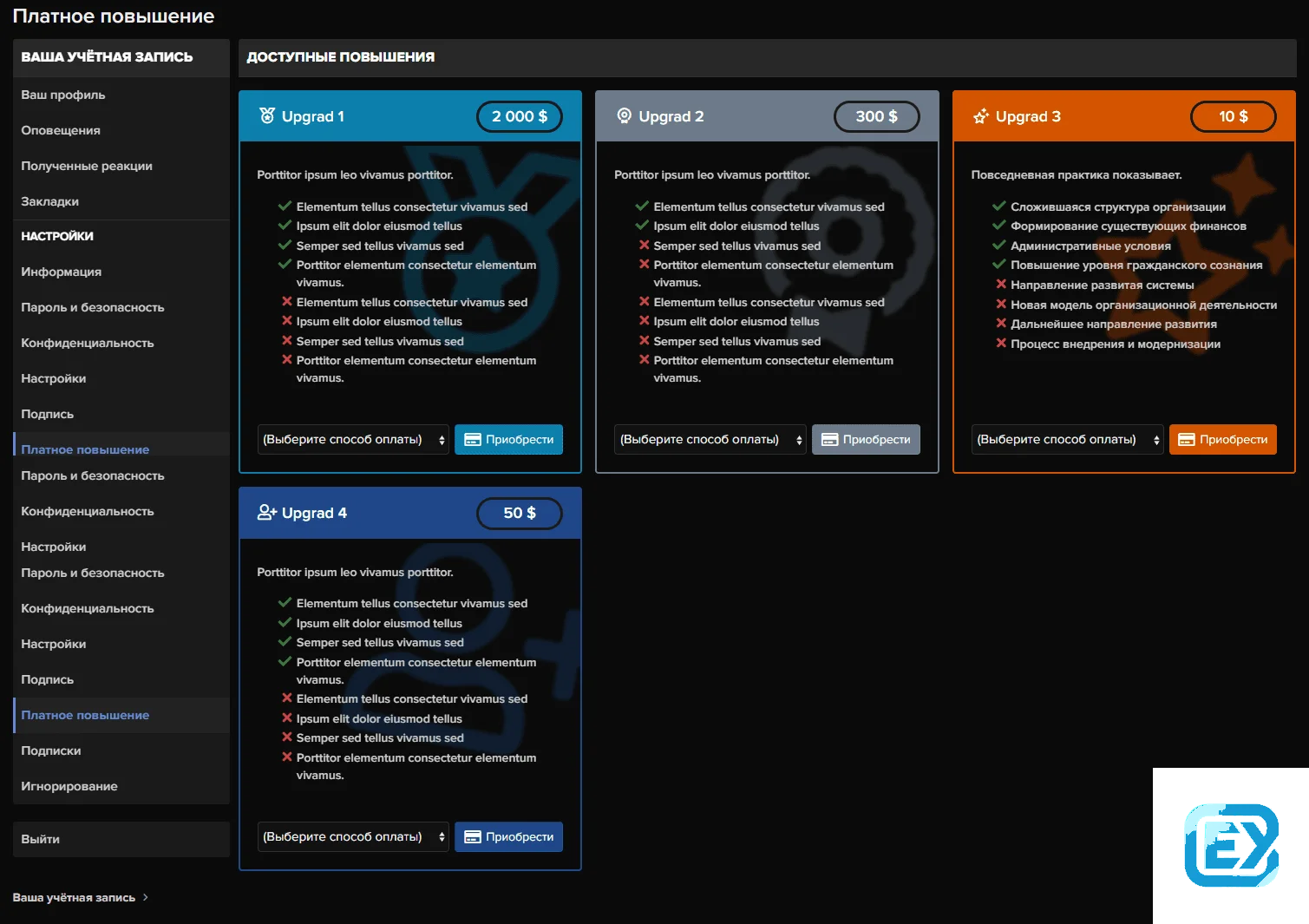This screenshot has height=924, width=1309.
Task: Select Платное повышение in the settings list
Action: [x=84, y=449]
